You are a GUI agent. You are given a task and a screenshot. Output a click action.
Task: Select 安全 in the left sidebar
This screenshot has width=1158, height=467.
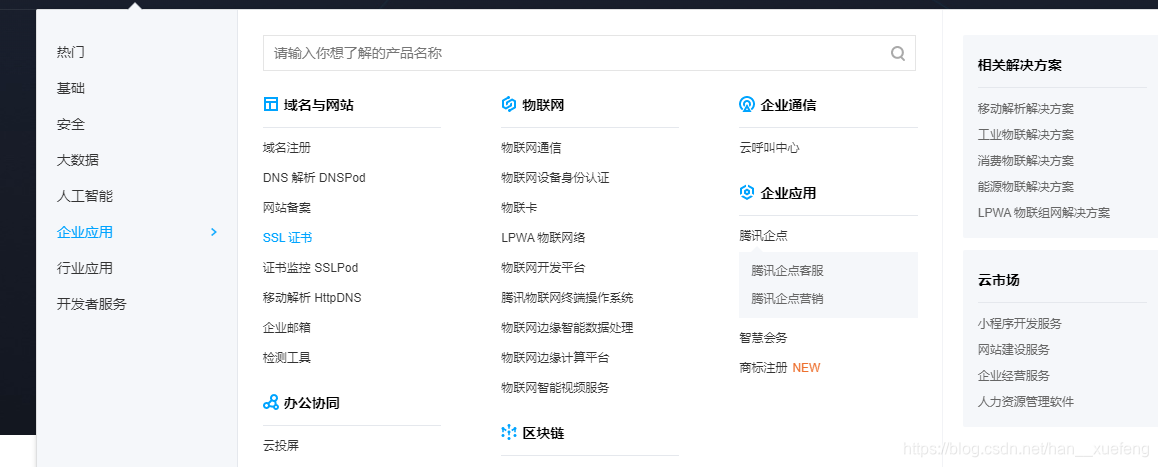[x=71, y=124]
